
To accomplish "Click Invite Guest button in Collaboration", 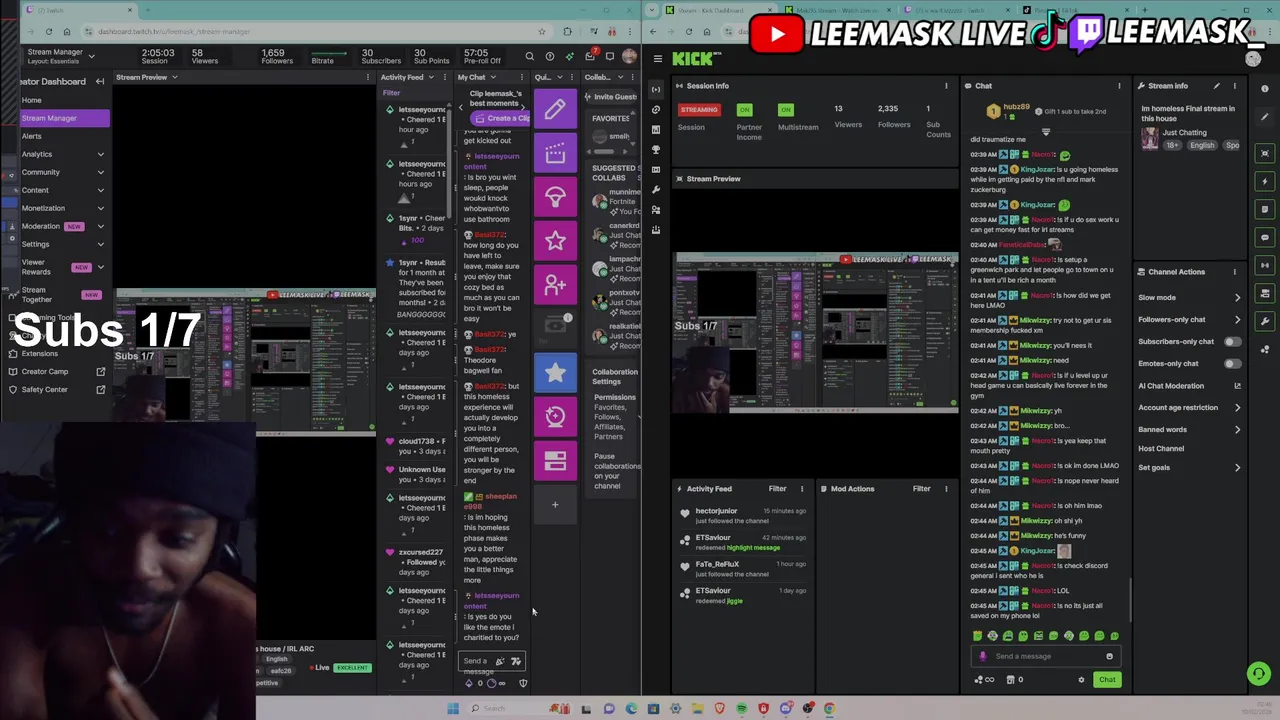I will coord(610,97).
